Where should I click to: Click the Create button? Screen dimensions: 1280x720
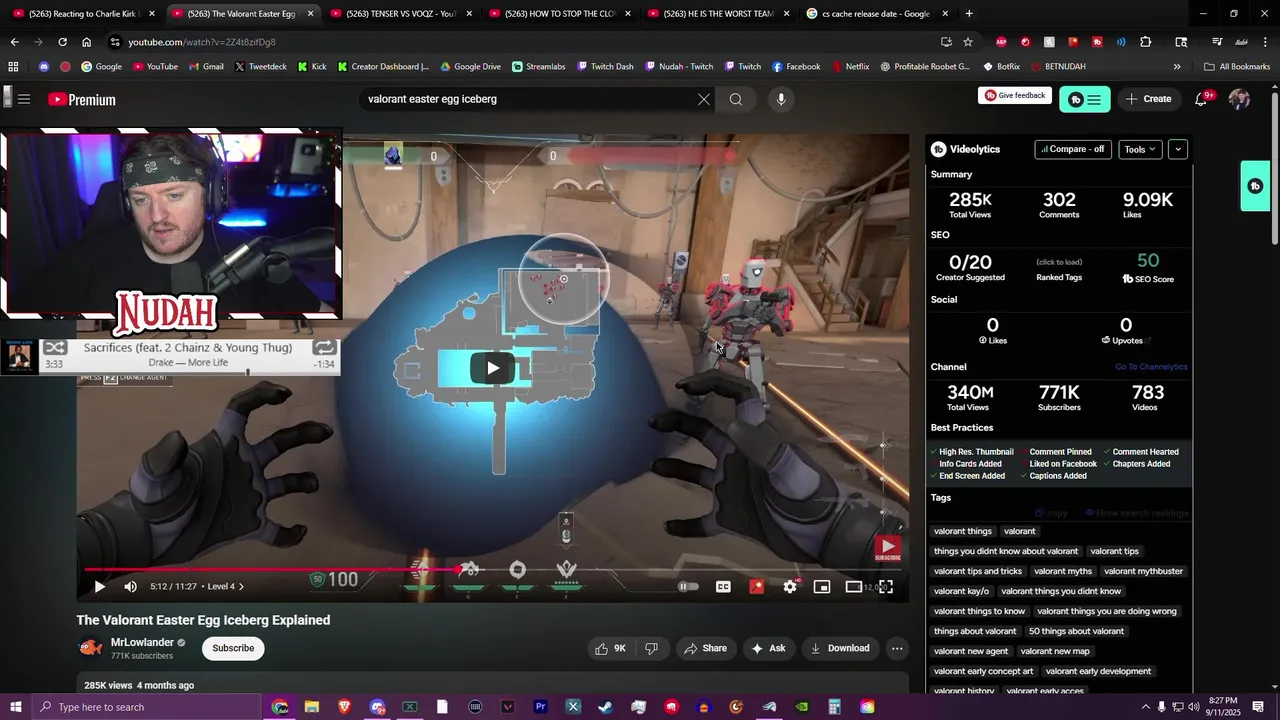tap(1148, 99)
